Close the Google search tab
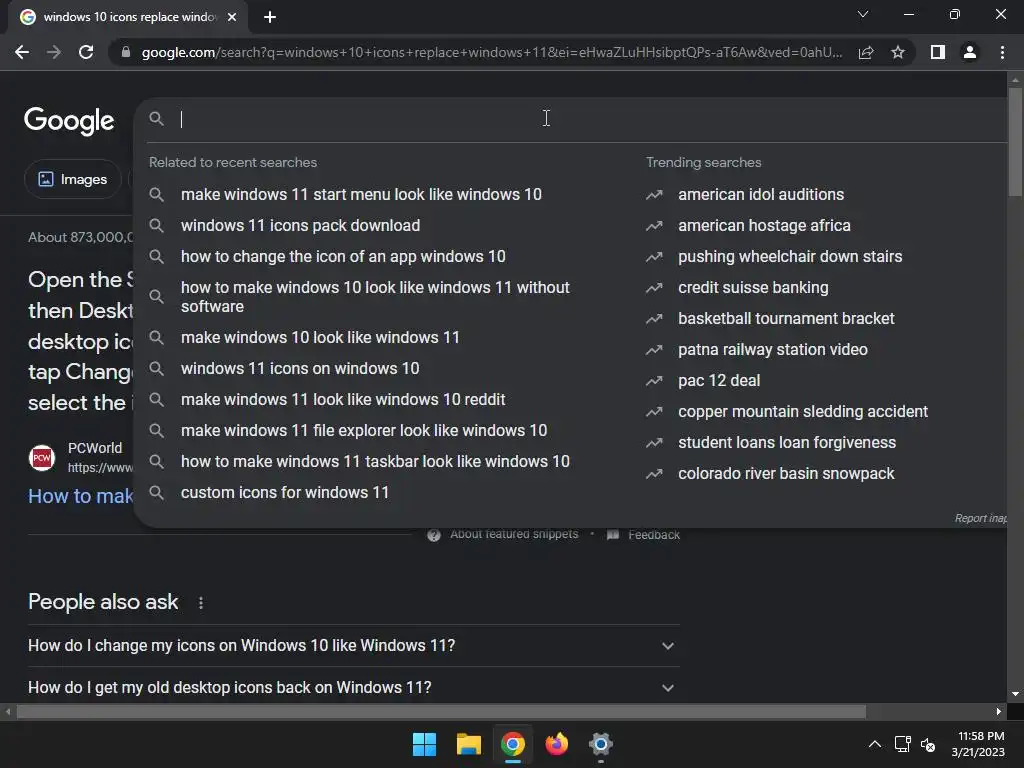Image resolution: width=1024 pixels, height=768 pixels. [232, 17]
